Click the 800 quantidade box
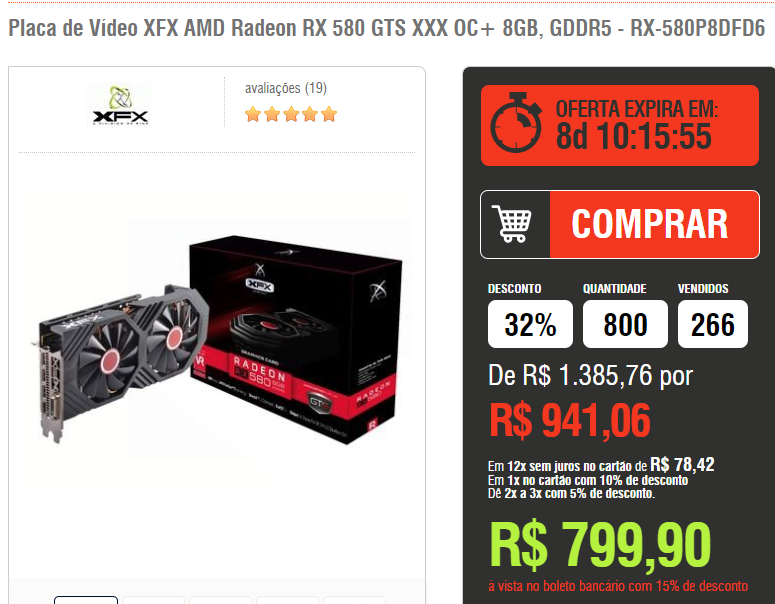Image resolution: width=775 pixels, height=604 pixels. tap(625, 324)
